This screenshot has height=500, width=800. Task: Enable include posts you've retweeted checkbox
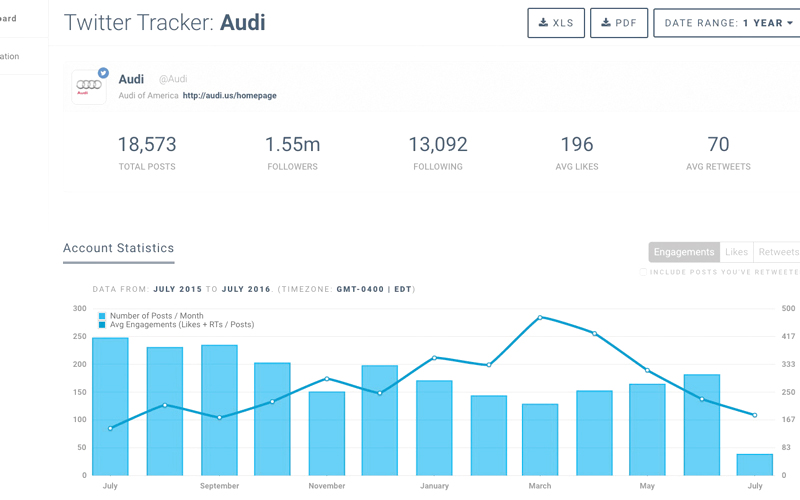(x=645, y=272)
